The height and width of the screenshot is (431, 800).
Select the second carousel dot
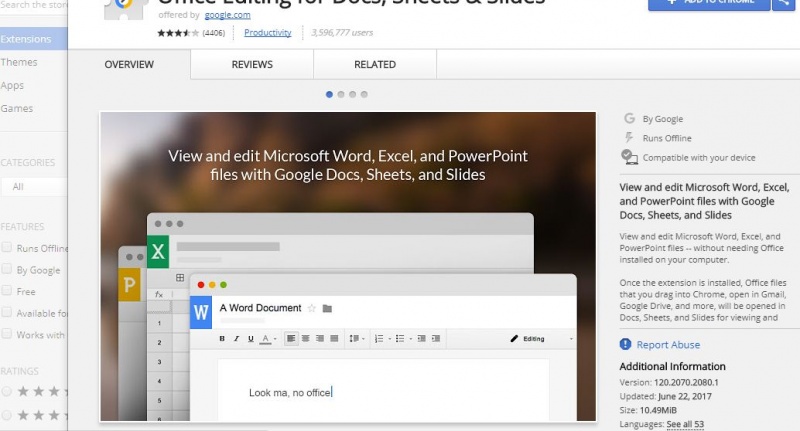(x=341, y=94)
